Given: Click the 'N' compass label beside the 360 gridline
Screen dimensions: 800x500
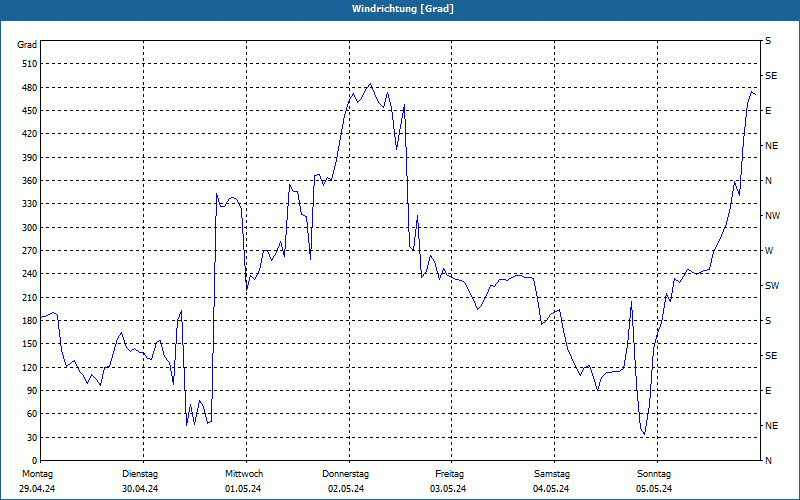Looking at the screenshot, I should (768, 181).
